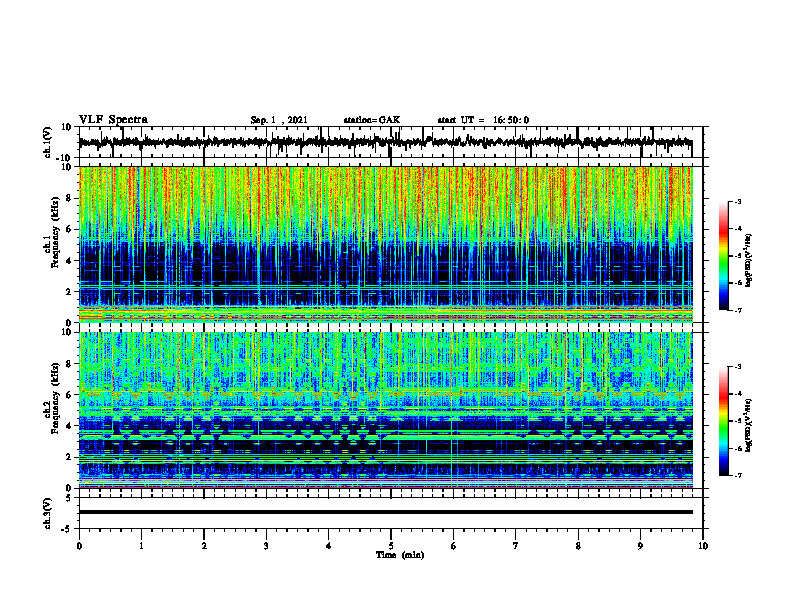Click the "-7" tick on lower colorbar
This screenshot has height=612, width=792.
coord(737,476)
